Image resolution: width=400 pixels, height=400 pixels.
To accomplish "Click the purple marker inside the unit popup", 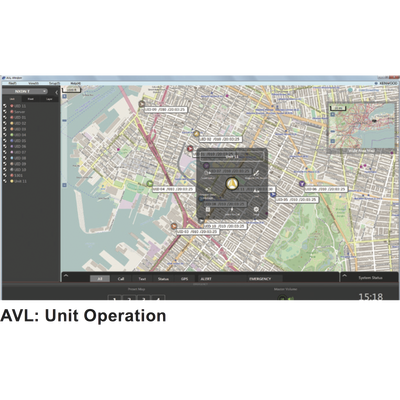I will click(206, 165).
